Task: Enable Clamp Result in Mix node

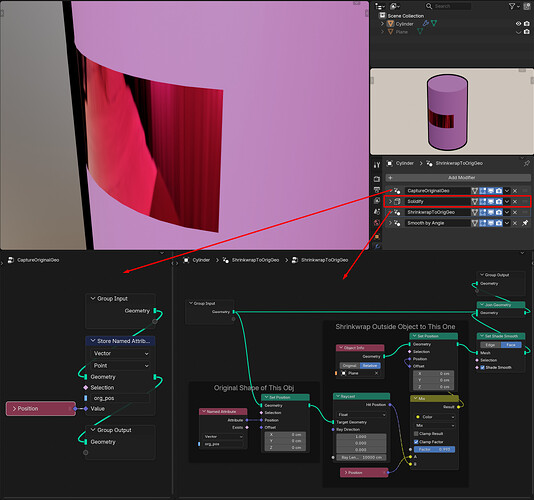Action: tap(416, 434)
